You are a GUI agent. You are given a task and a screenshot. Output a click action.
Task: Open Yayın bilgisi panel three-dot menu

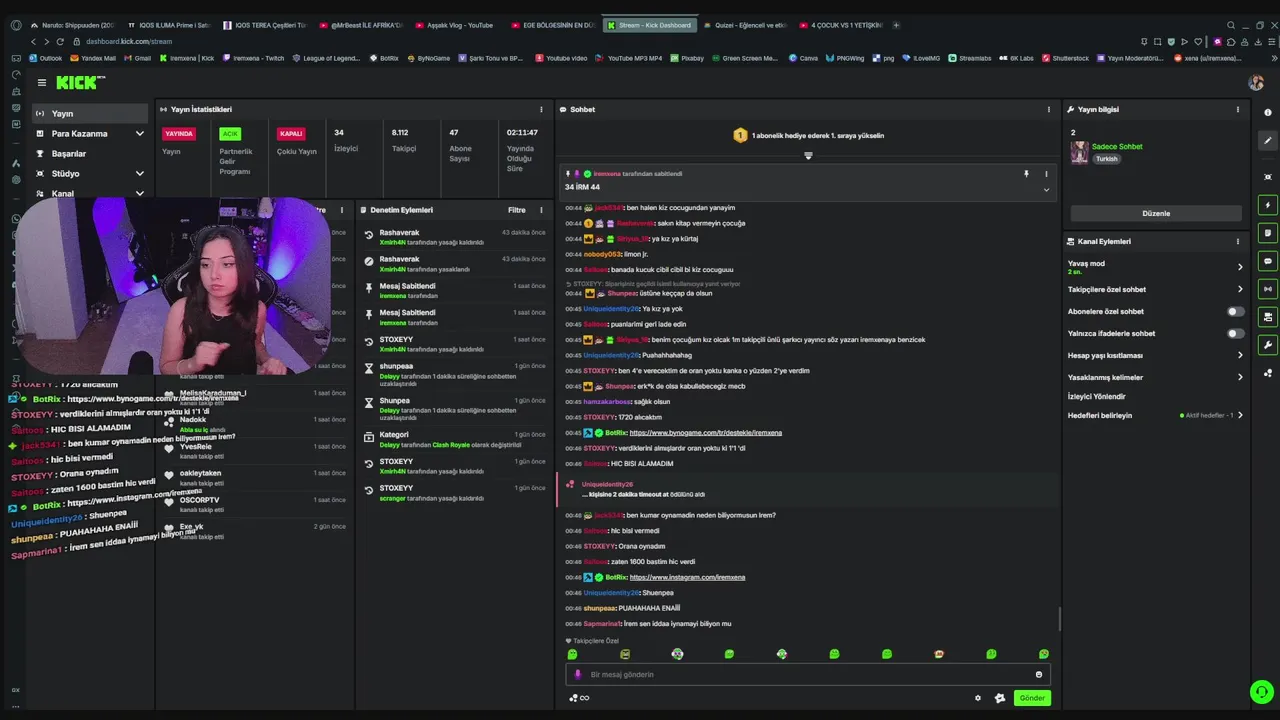coord(1238,109)
